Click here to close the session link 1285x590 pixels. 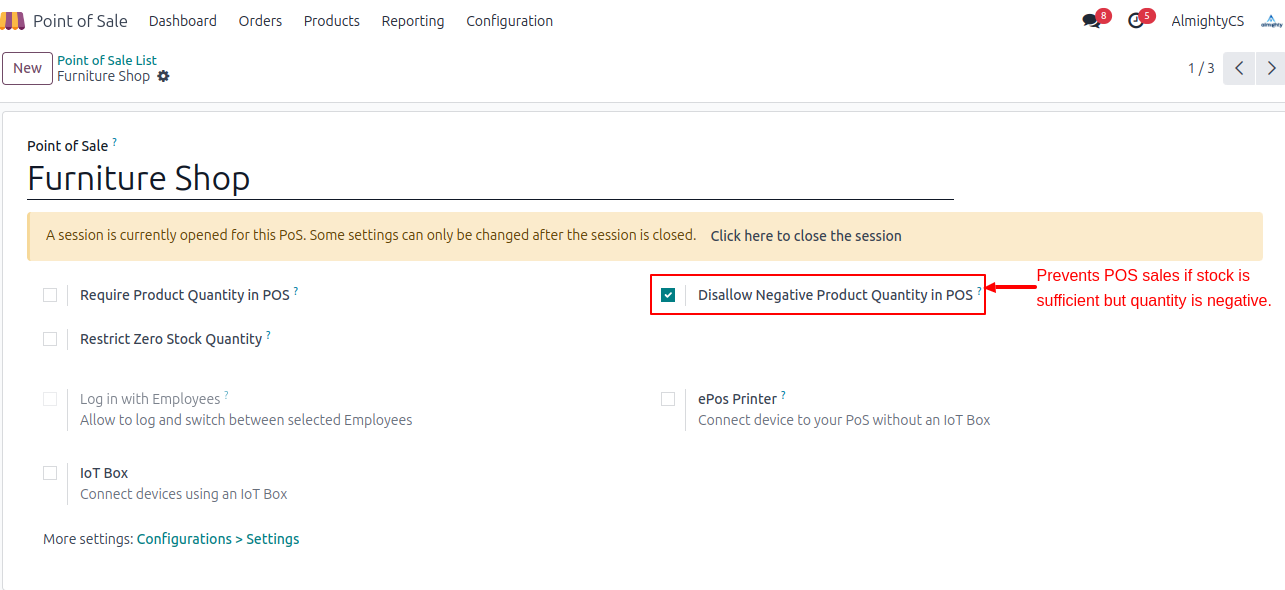[805, 236]
